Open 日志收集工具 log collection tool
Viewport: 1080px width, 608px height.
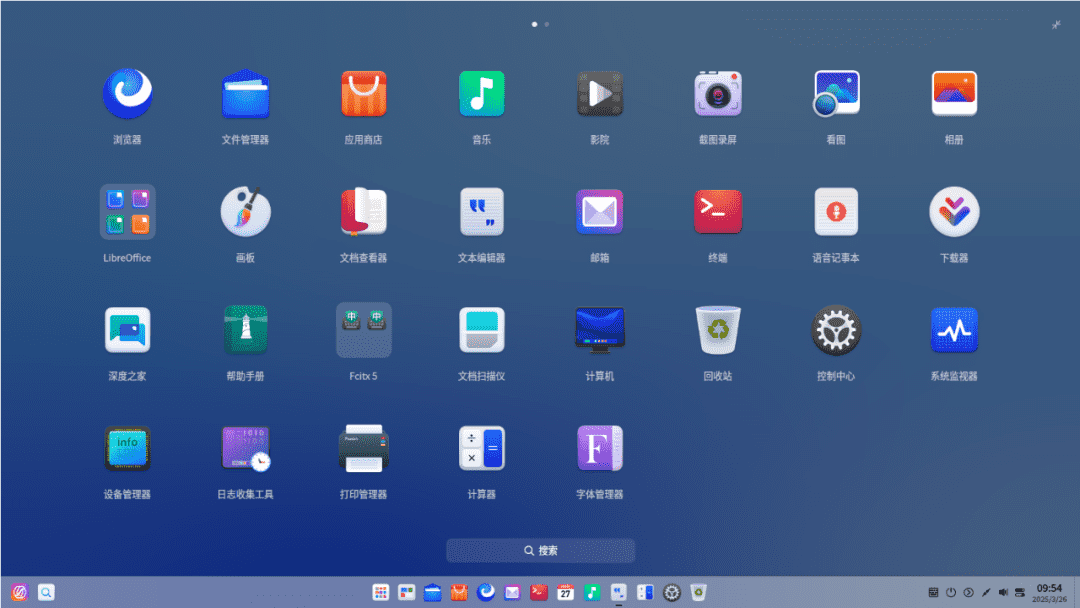(245, 448)
